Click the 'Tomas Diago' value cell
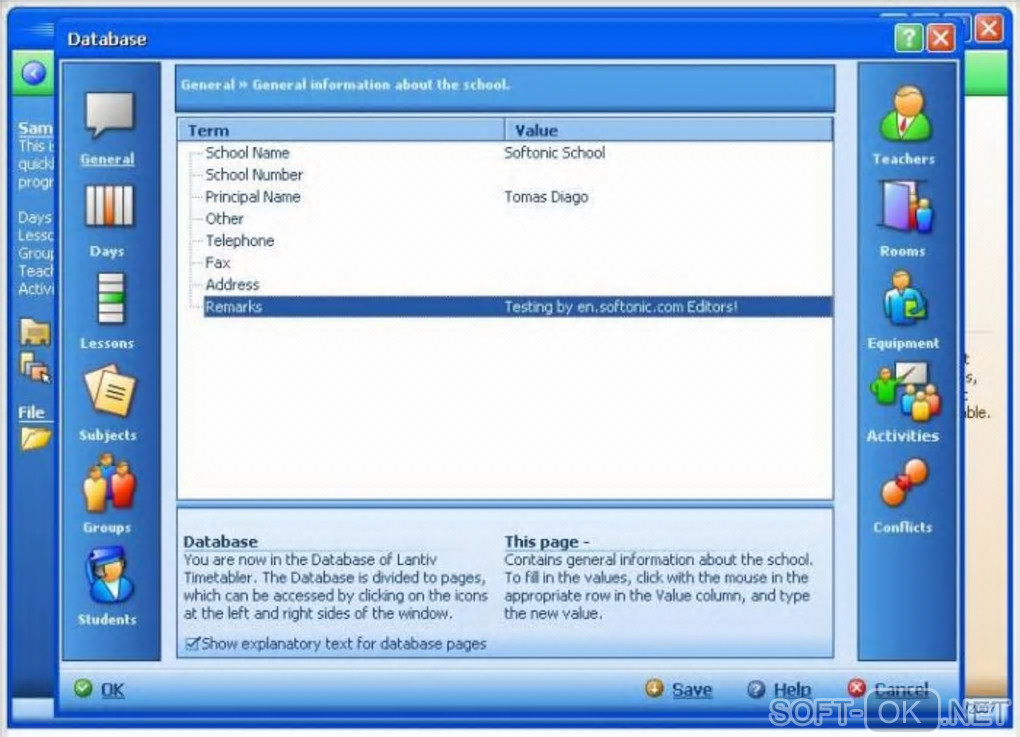Image resolution: width=1020 pixels, height=737 pixels. click(x=546, y=197)
